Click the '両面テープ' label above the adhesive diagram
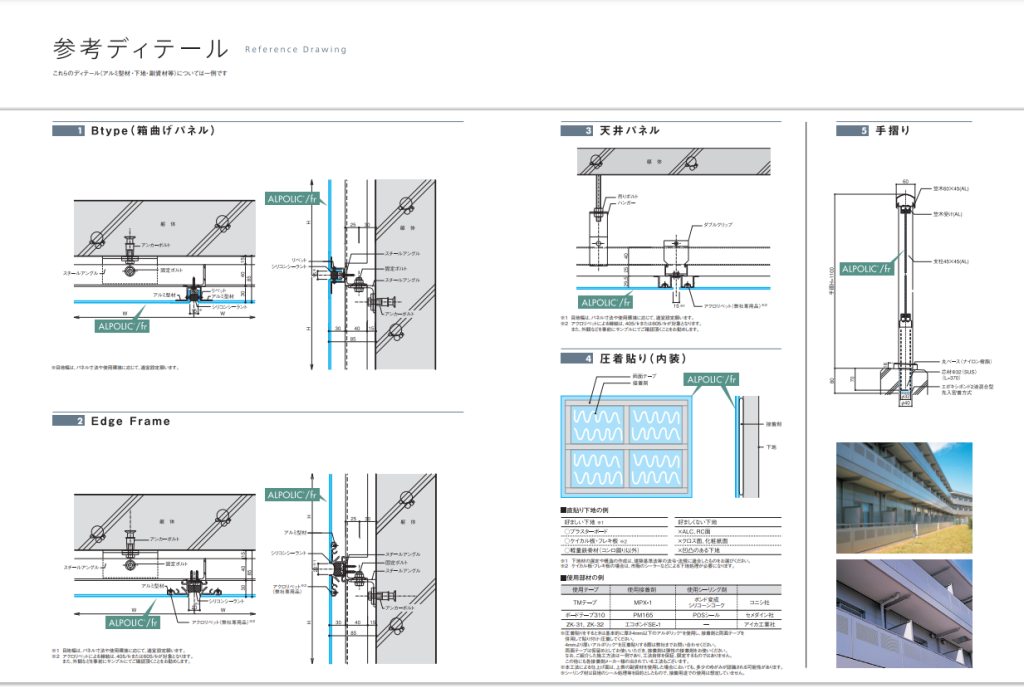This screenshot has height=693, width=1024. [644, 376]
